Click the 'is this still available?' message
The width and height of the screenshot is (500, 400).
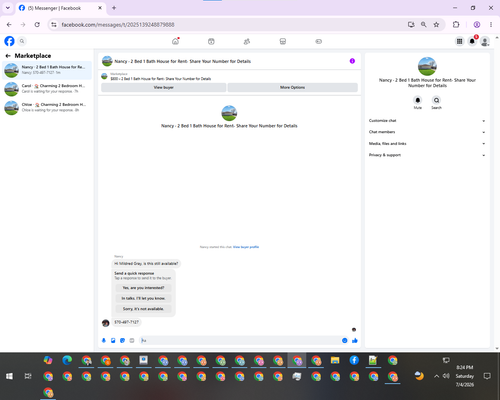point(146,263)
